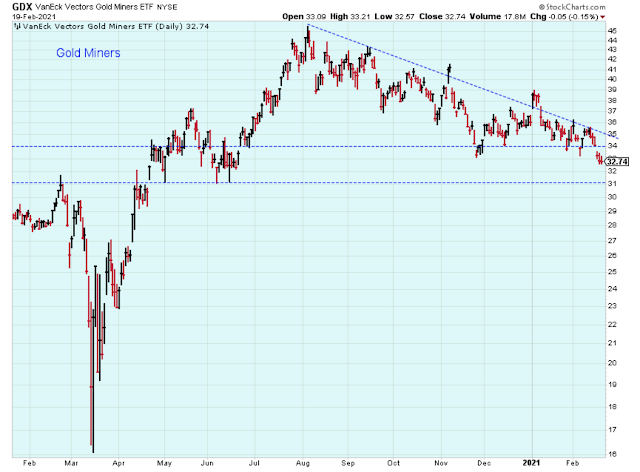Click the Dec month label
The height and width of the screenshot is (472, 640).
pyautogui.click(x=484, y=463)
